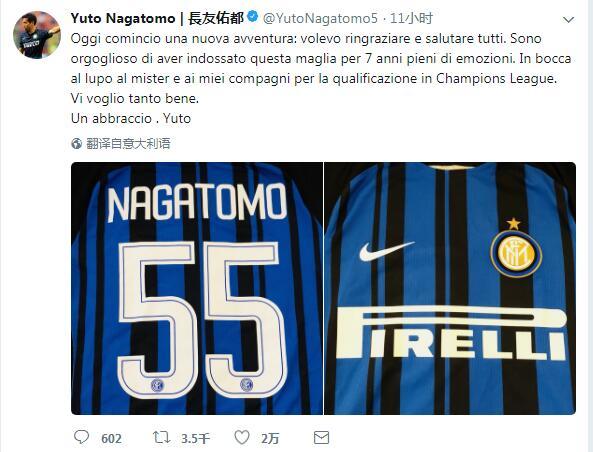Open Yuto Nagatomo's profile avatar
This screenshot has width=593, height=452.
tap(37, 35)
